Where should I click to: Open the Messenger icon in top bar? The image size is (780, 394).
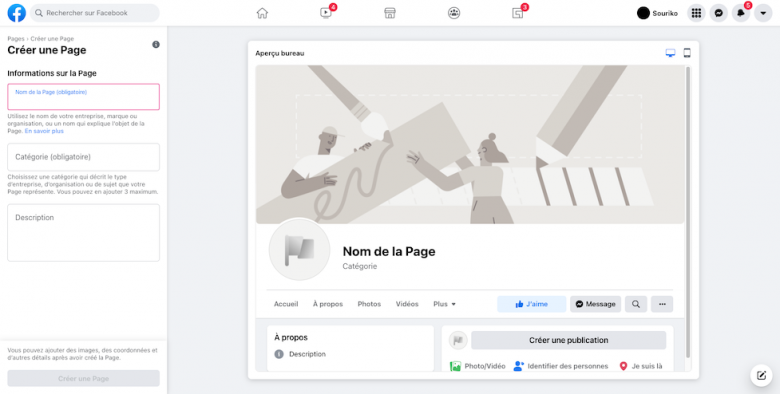[x=719, y=13]
